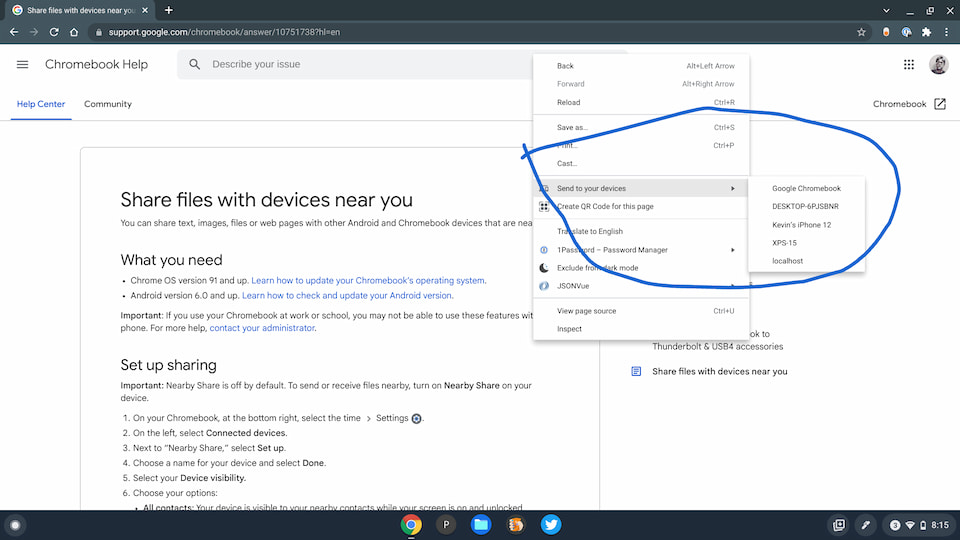Open 'Thunderbolt & USB4 accessories' link

tap(718, 347)
